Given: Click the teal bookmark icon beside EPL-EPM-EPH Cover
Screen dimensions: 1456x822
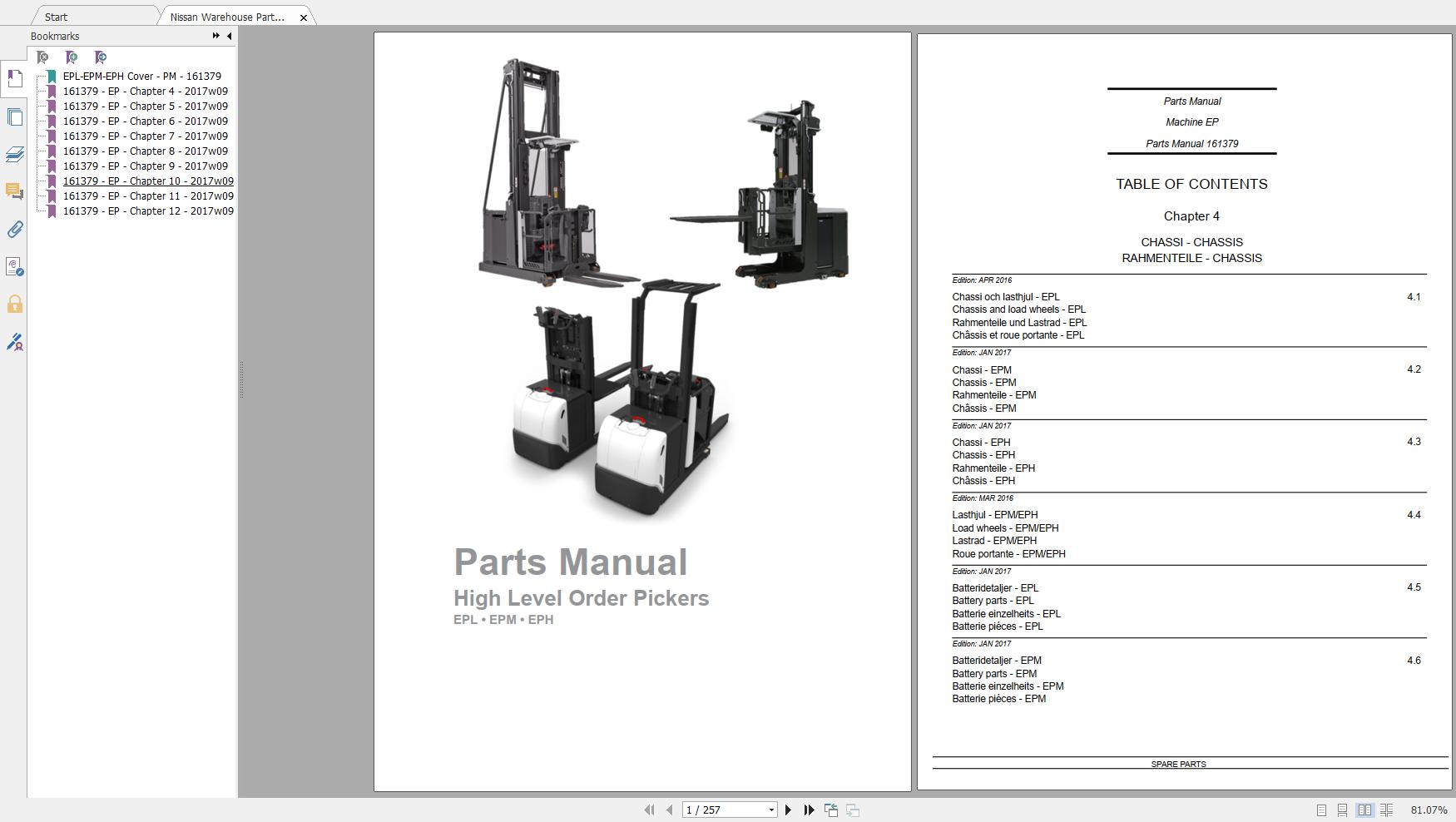Looking at the screenshot, I should (52, 77).
